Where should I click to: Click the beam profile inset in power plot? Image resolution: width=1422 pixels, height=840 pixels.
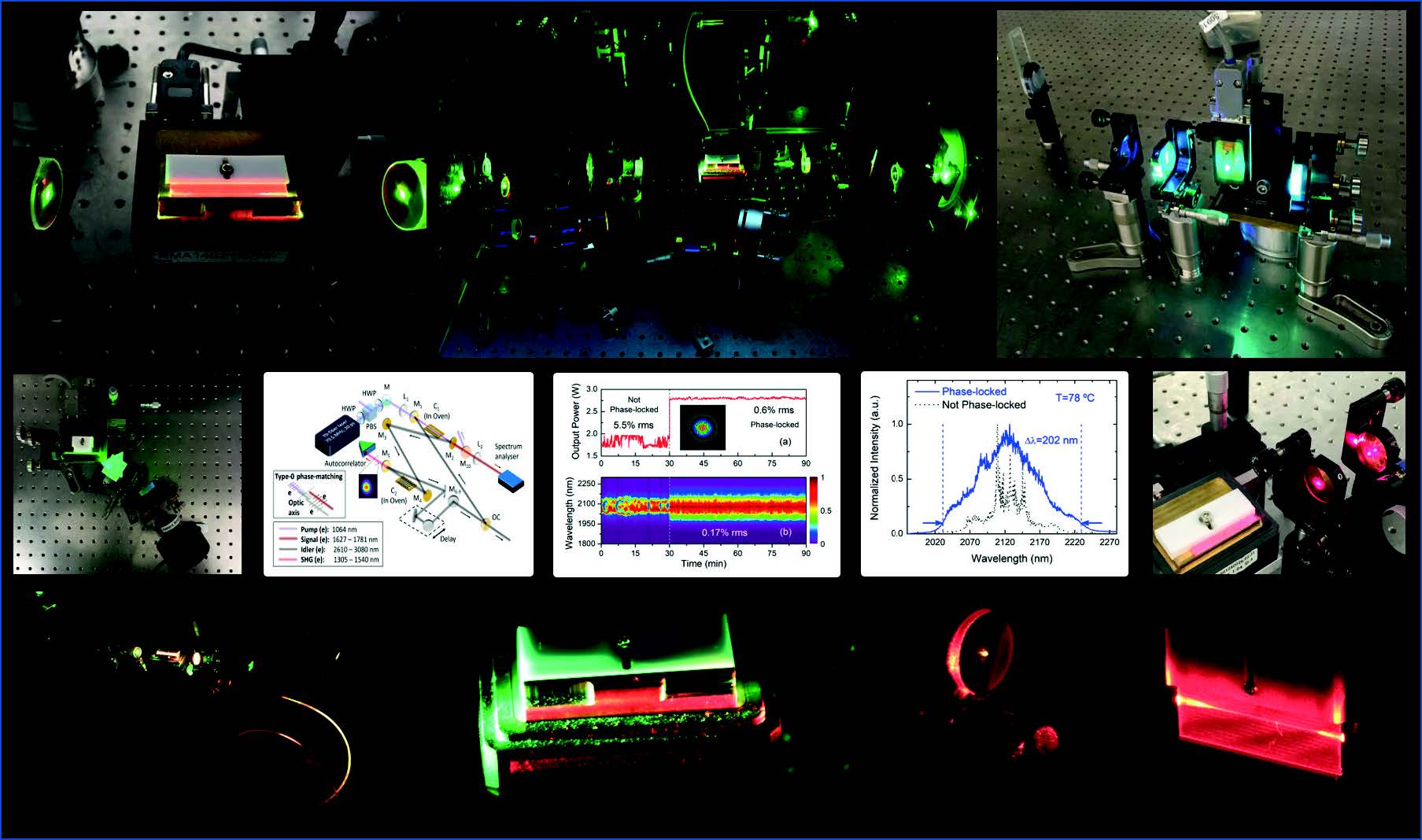pos(702,428)
